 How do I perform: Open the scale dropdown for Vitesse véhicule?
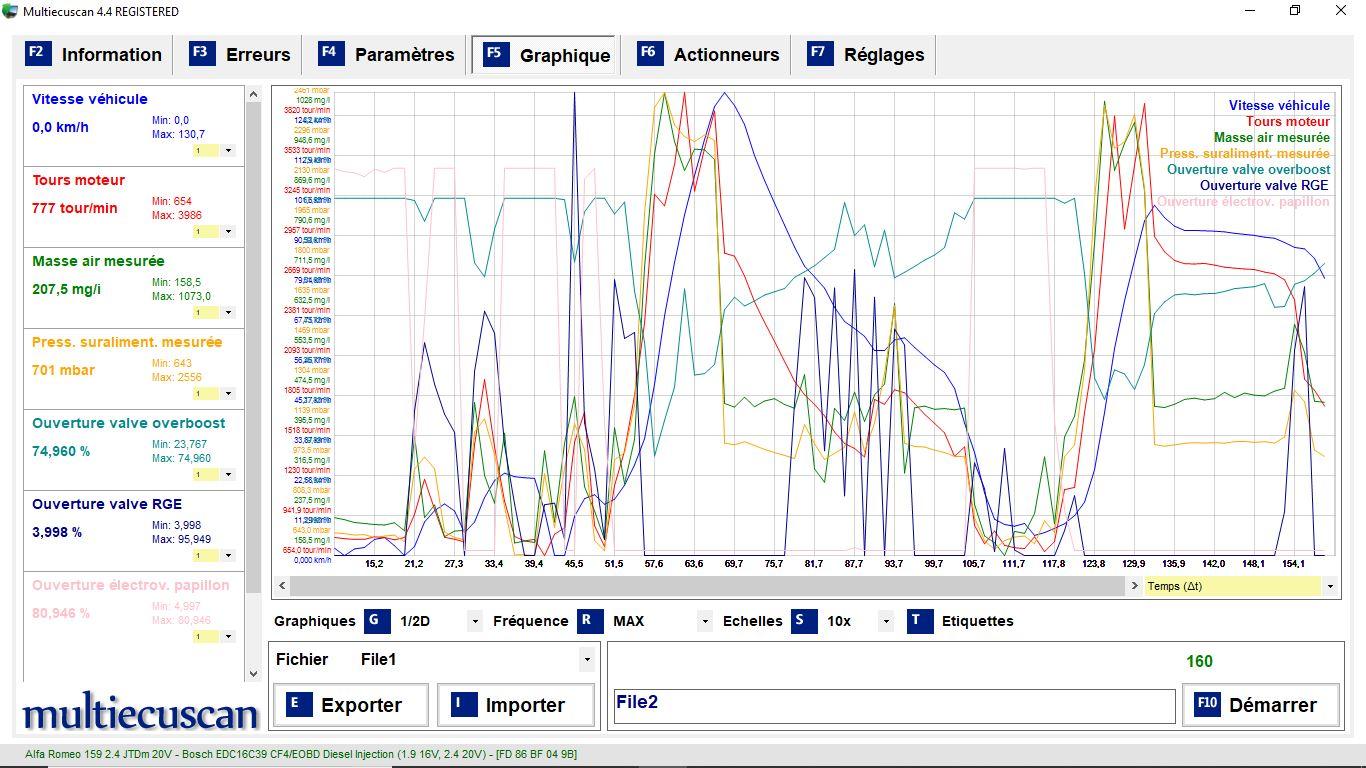point(228,151)
